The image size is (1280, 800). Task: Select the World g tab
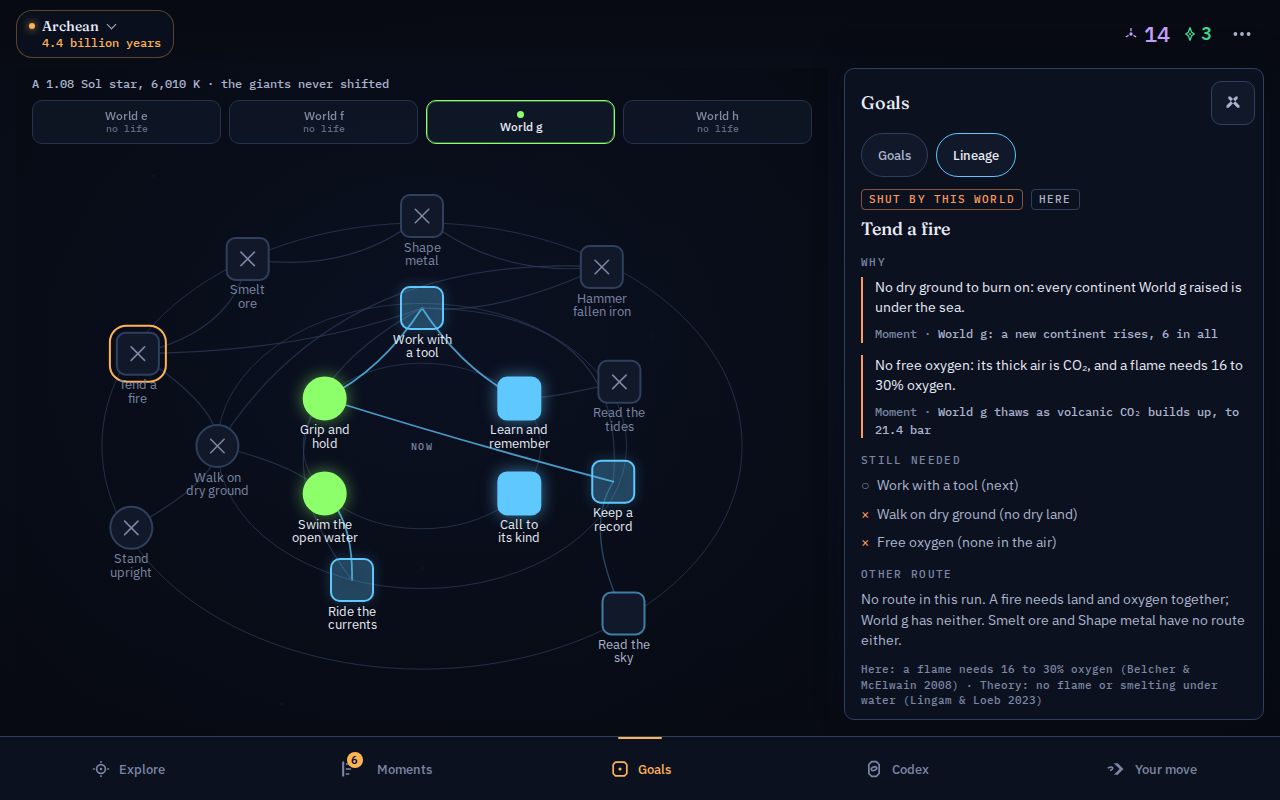520,122
